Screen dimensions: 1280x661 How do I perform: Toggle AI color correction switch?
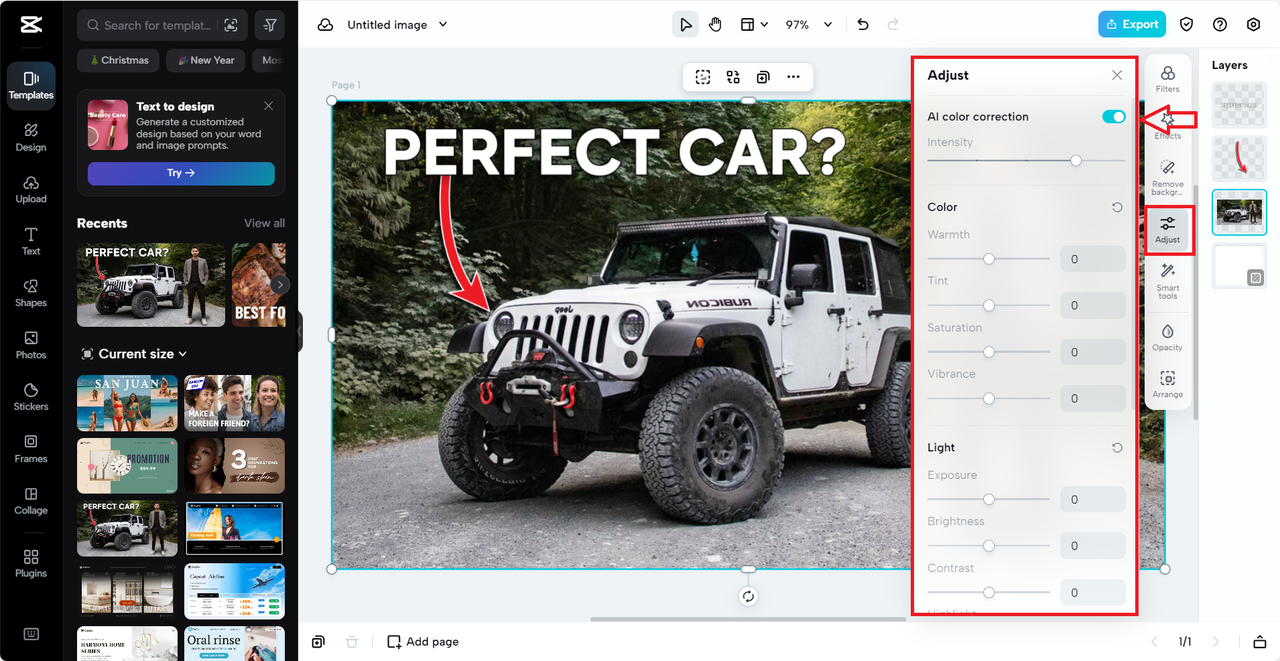coord(1113,117)
